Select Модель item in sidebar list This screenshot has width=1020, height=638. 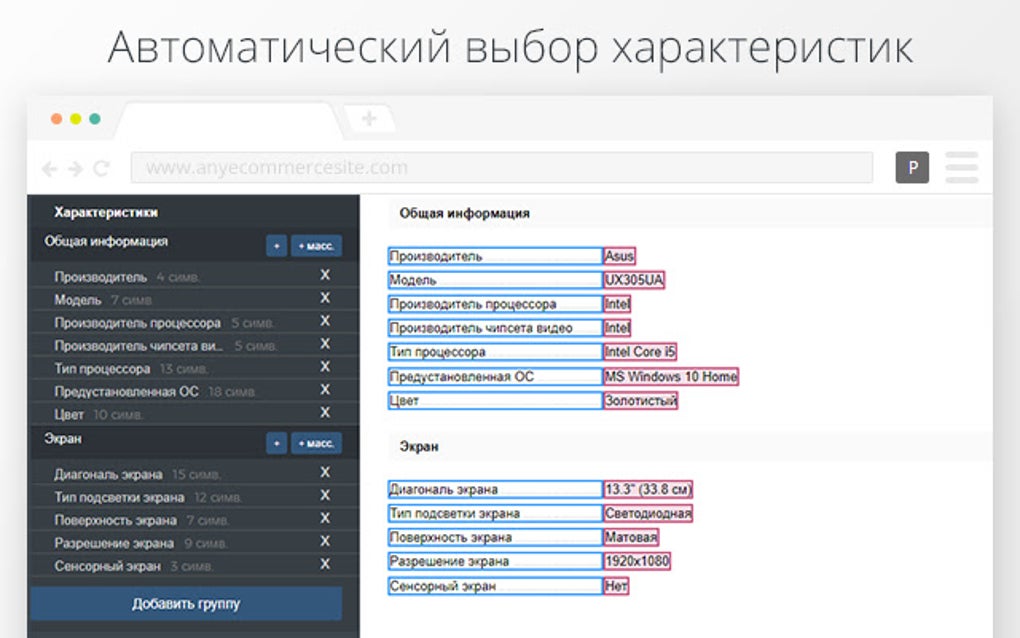pos(78,300)
